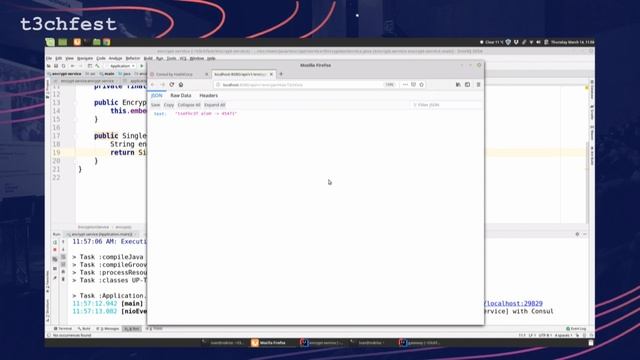Viewport: 640px width, 360px height.
Task: Open IntelliJ Build menu
Action: (x=148, y=58)
